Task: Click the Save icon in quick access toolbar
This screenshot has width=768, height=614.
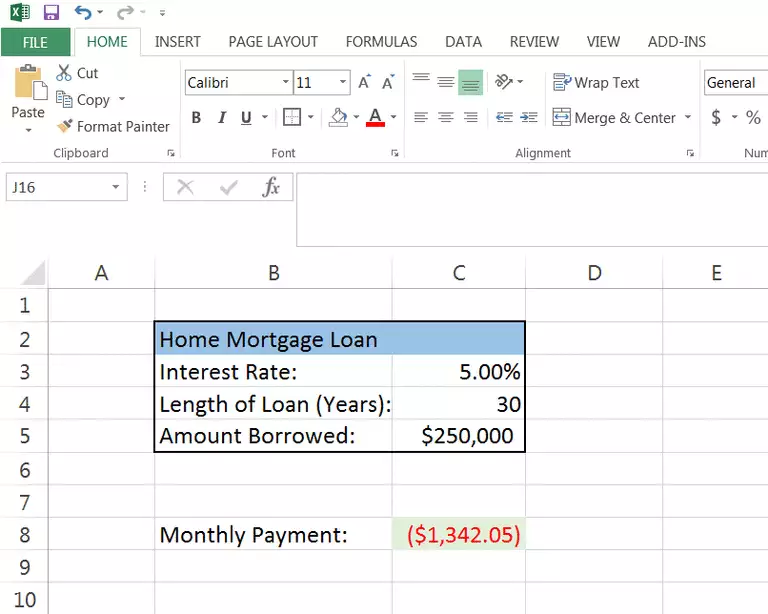Action: [51, 13]
